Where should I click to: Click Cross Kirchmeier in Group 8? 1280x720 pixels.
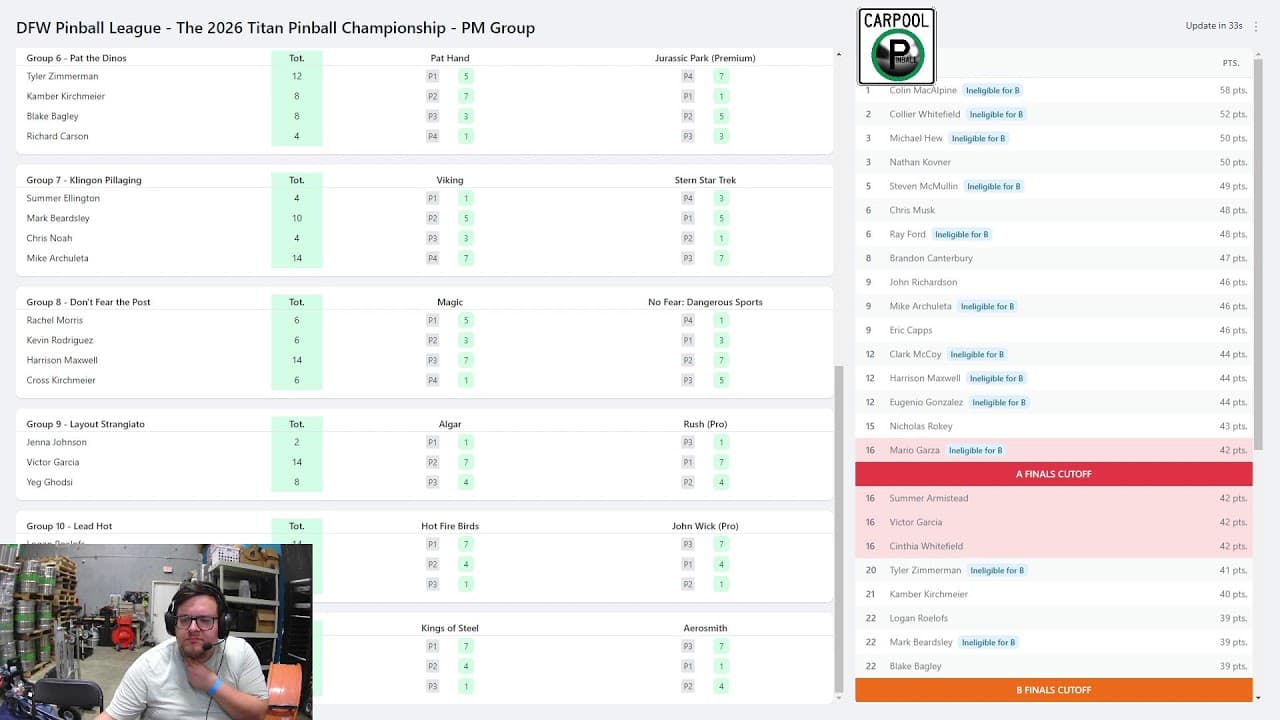[61, 380]
